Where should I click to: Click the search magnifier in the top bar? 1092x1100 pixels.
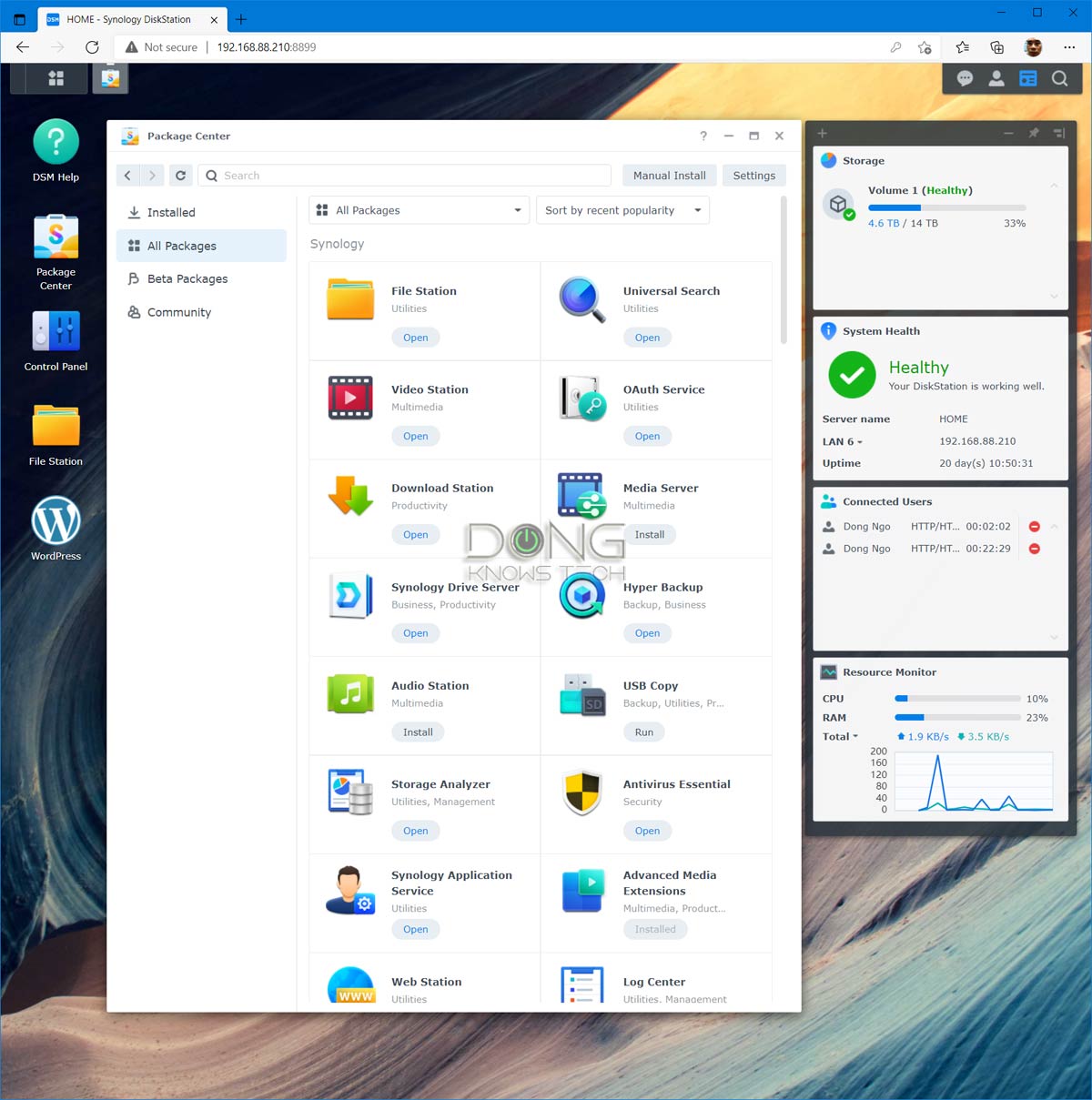pyautogui.click(x=1059, y=78)
